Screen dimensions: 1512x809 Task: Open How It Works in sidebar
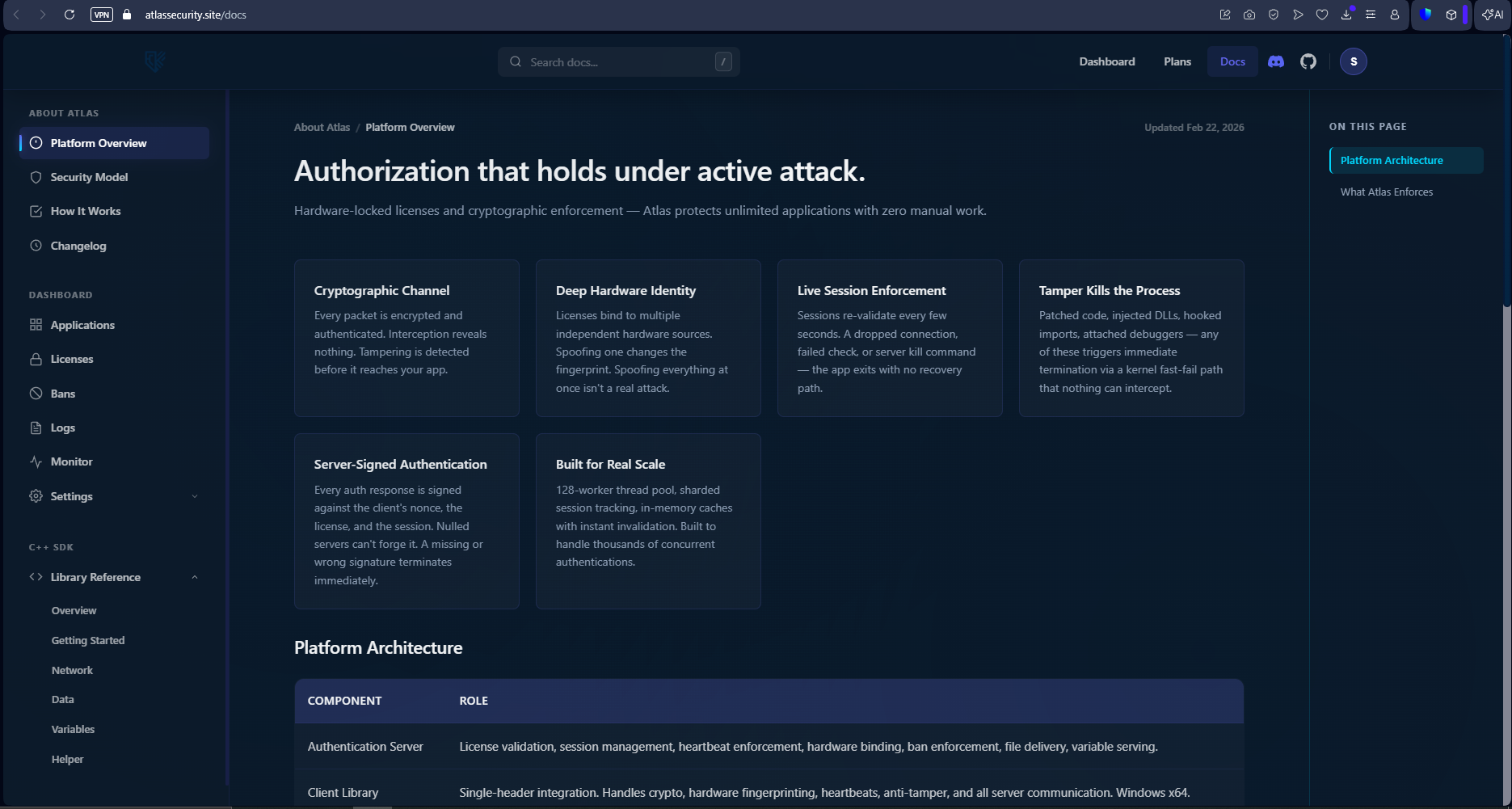[114, 211]
